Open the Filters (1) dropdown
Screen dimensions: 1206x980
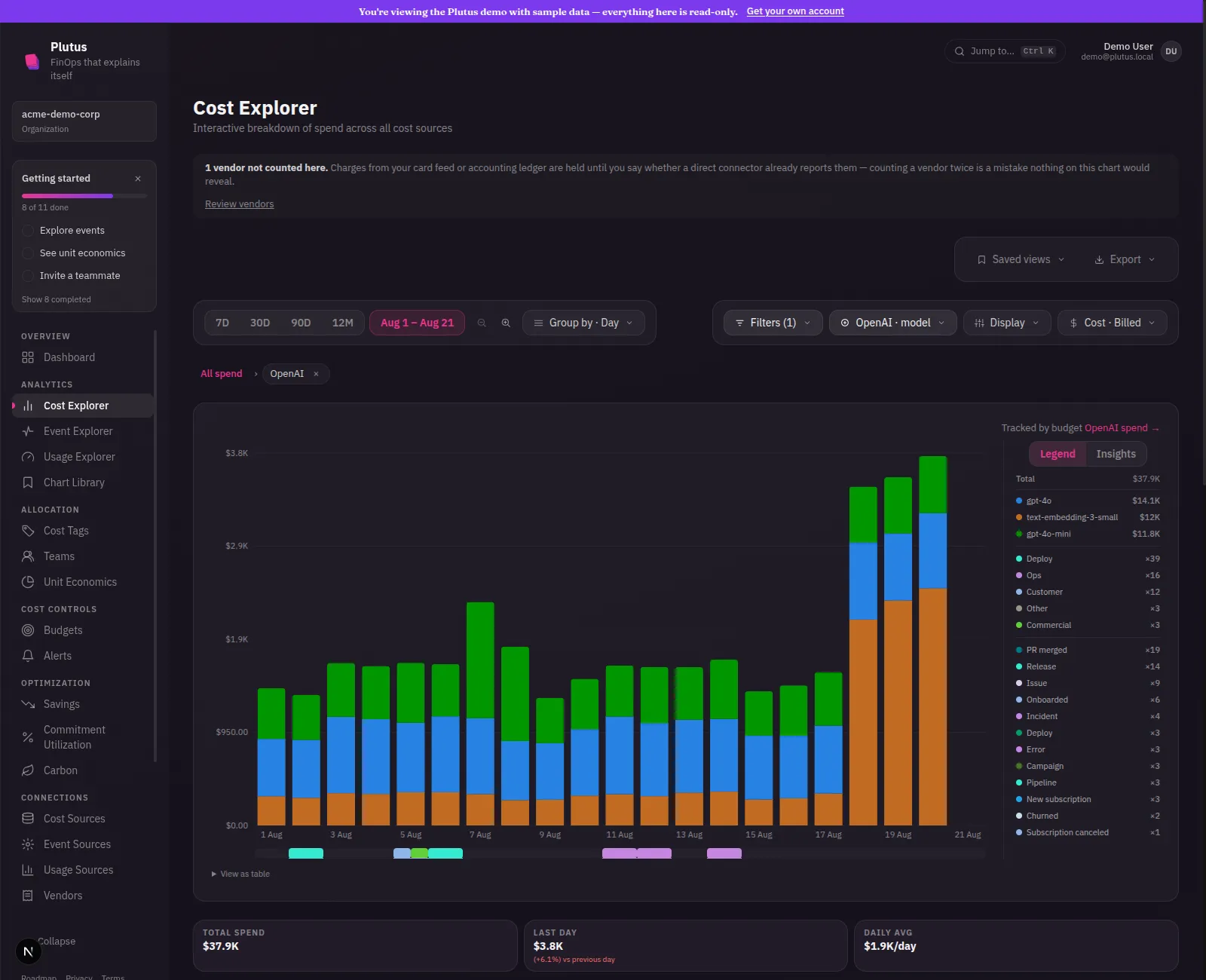coord(773,323)
